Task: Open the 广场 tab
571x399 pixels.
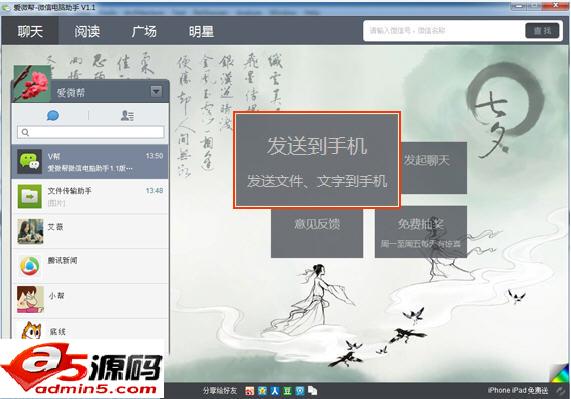Action: [144, 31]
